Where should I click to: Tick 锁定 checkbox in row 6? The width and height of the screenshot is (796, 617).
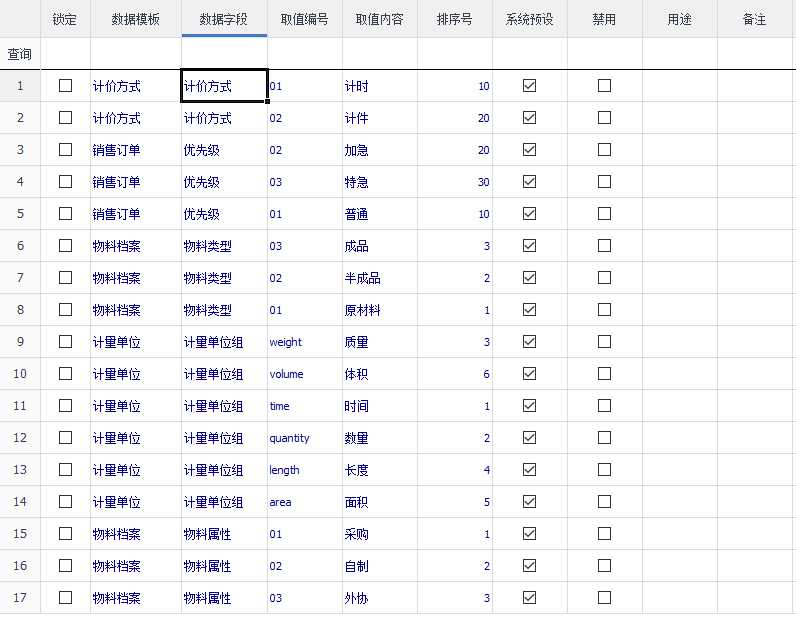pos(65,245)
